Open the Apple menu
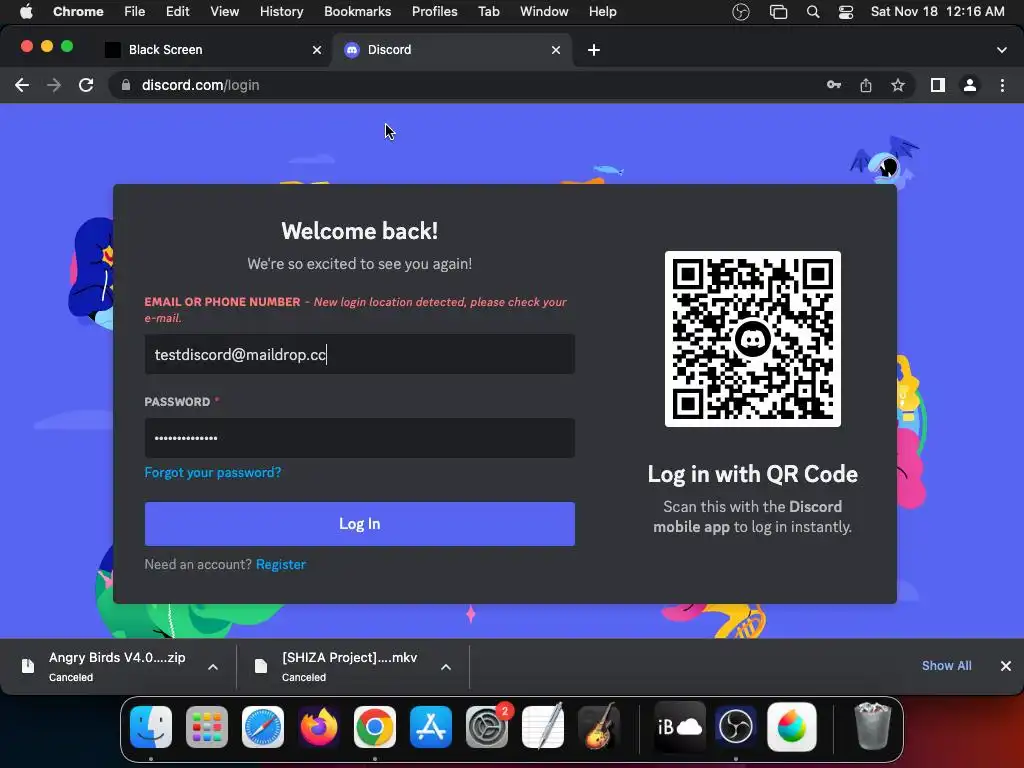The width and height of the screenshot is (1024, 768). pyautogui.click(x=26, y=12)
